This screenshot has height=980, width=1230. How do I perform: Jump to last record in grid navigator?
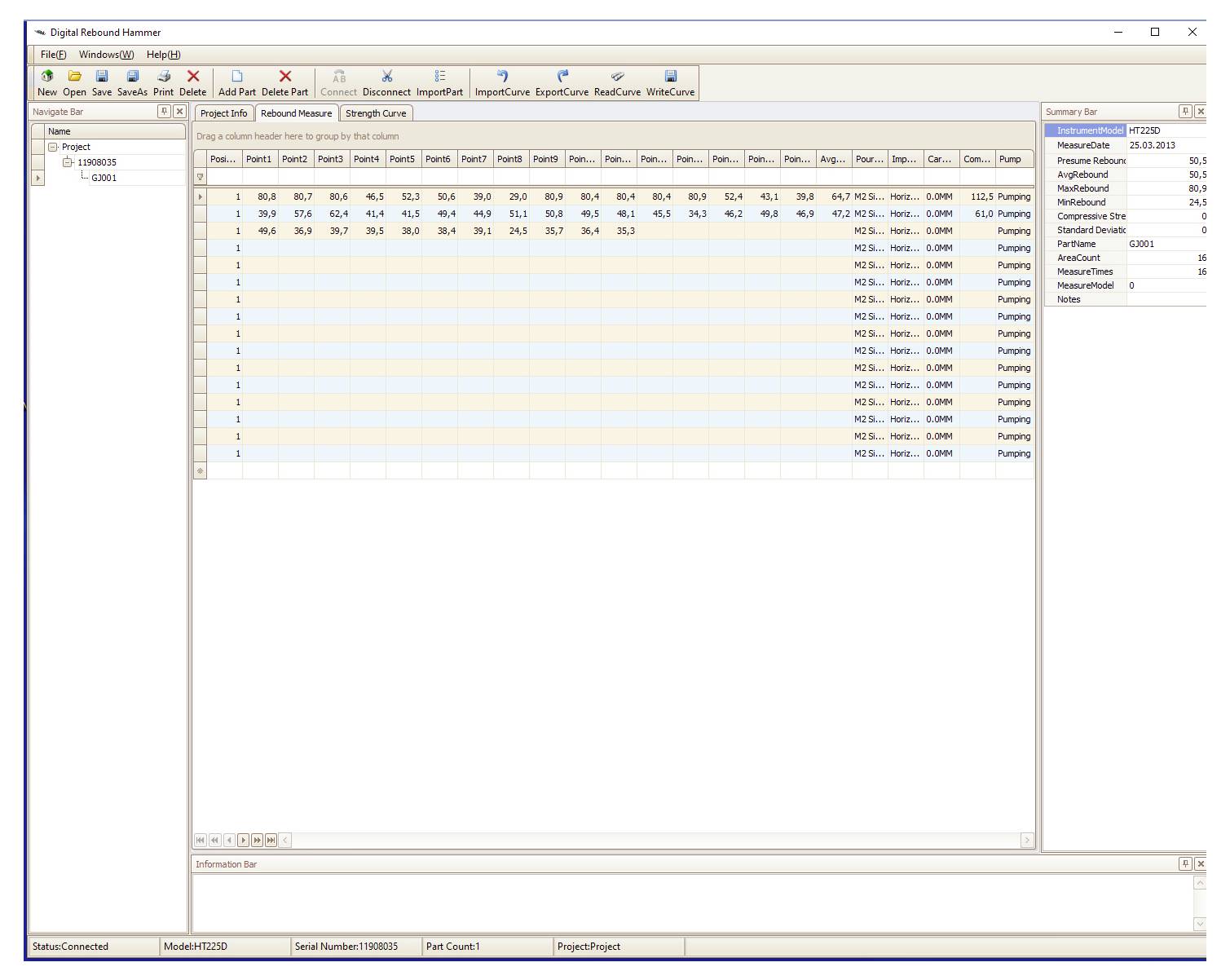point(271,840)
